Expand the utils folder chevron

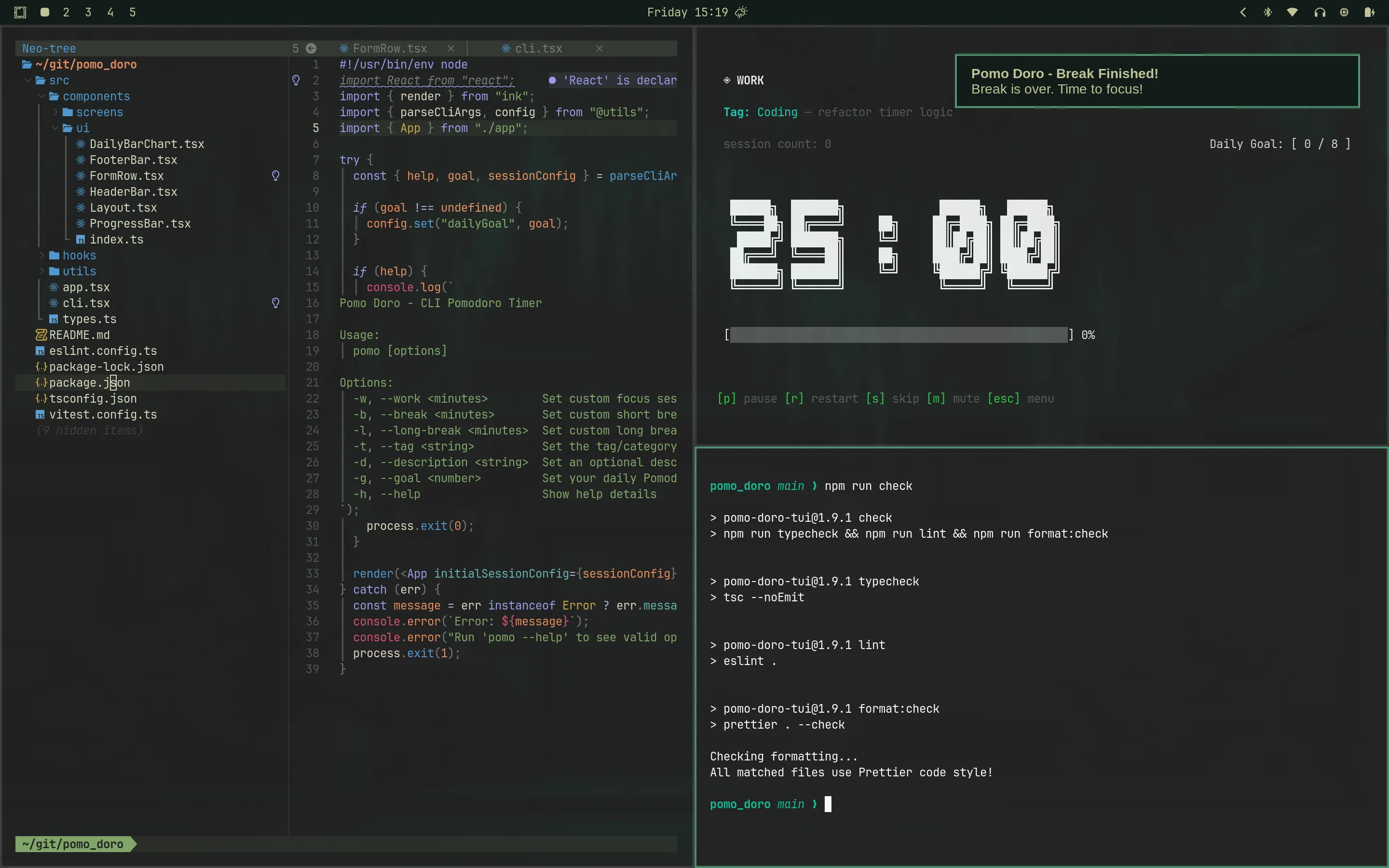(x=41, y=271)
